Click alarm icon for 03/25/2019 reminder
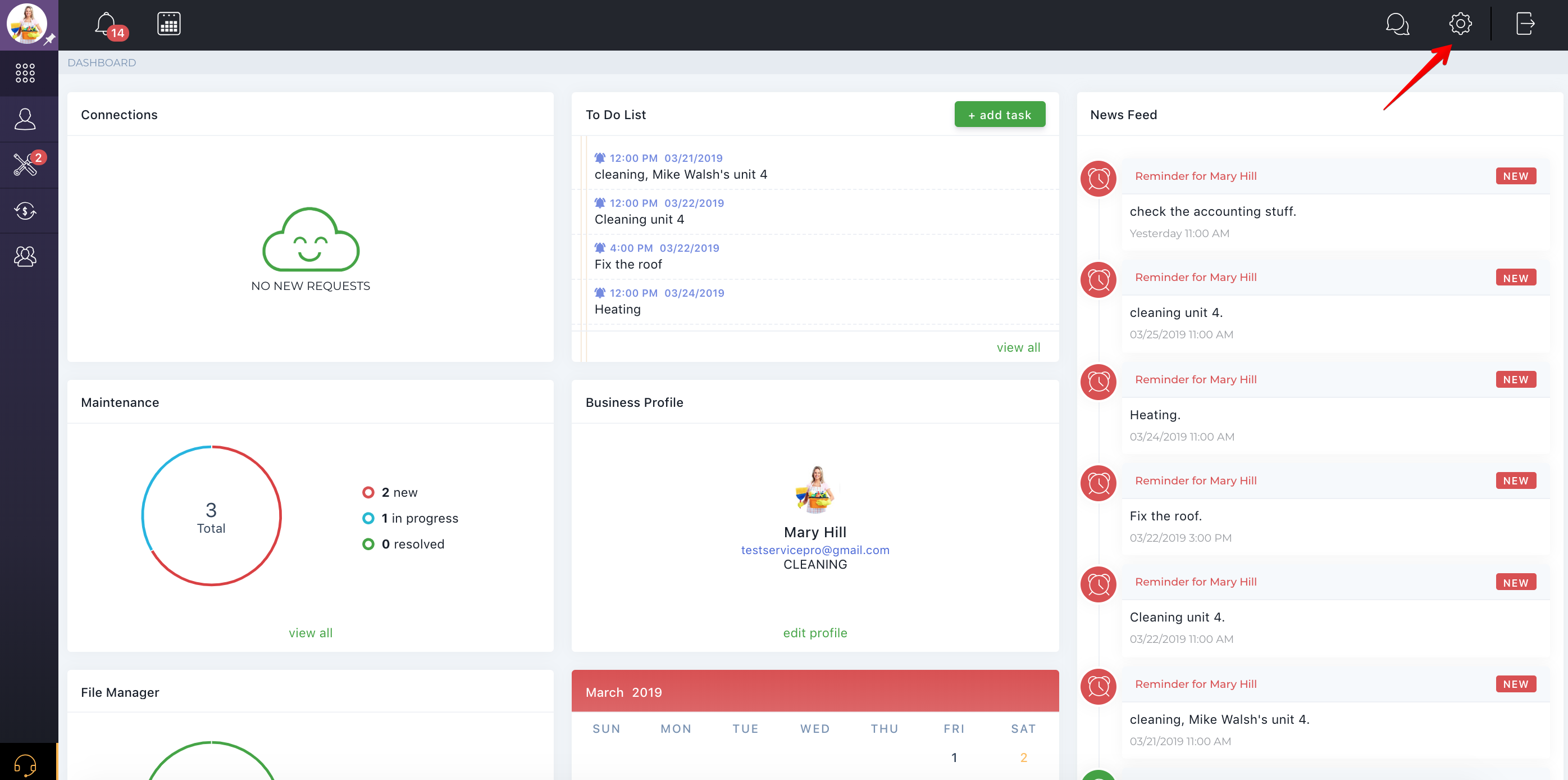This screenshot has height=780, width=1568. pyautogui.click(x=1098, y=279)
